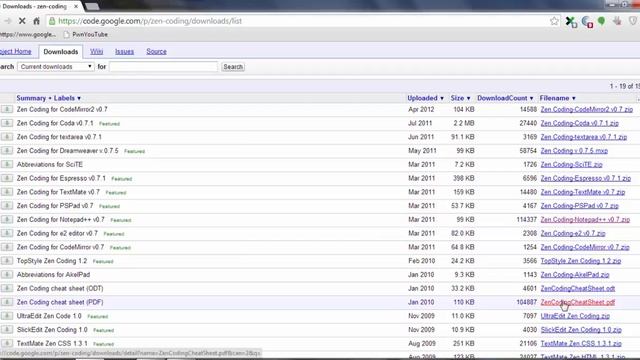The height and width of the screenshot is (360, 640).
Task: Open the UltraEdit.Zen.Coding.zip link
Action: point(575,316)
